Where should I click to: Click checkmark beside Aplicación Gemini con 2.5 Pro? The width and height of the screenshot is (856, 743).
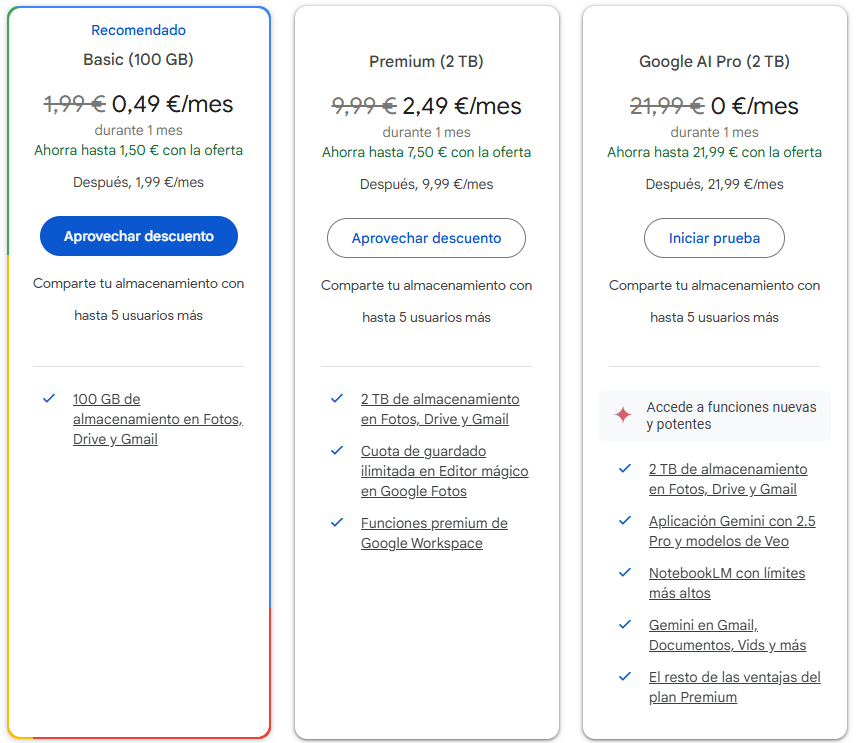[625, 520]
